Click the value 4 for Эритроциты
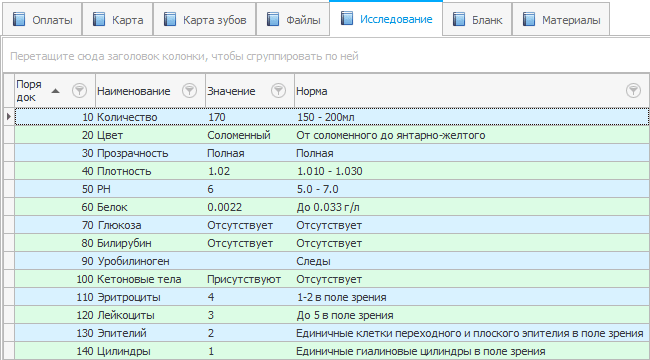Screen dimensions: 650x360 click(211, 297)
